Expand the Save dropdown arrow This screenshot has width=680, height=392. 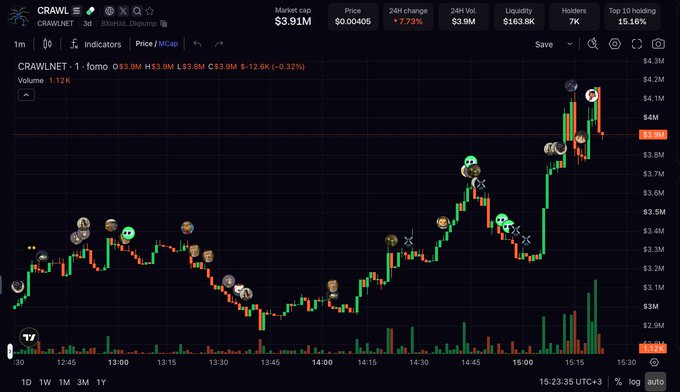tap(570, 44)
